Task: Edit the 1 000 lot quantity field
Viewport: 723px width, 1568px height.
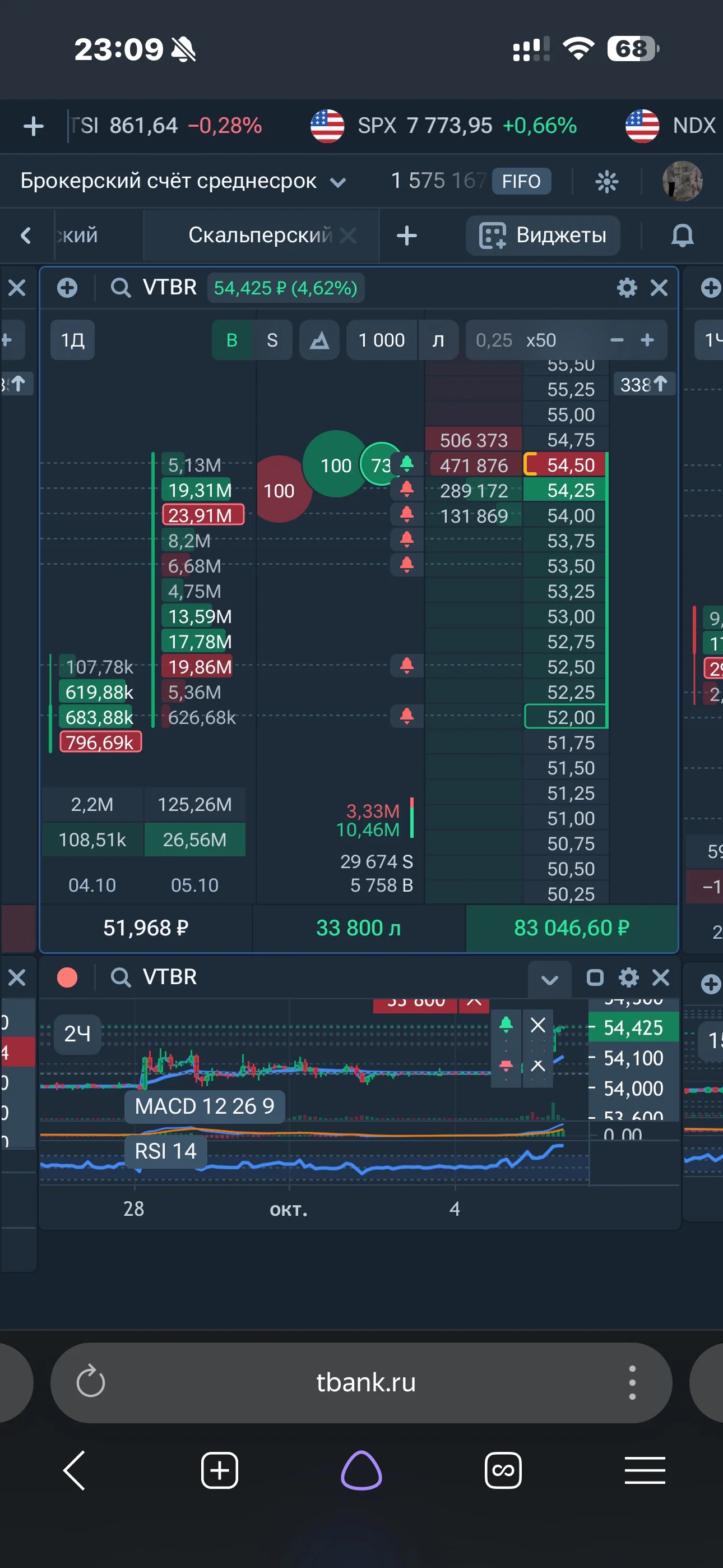Action: coord(382,340)
